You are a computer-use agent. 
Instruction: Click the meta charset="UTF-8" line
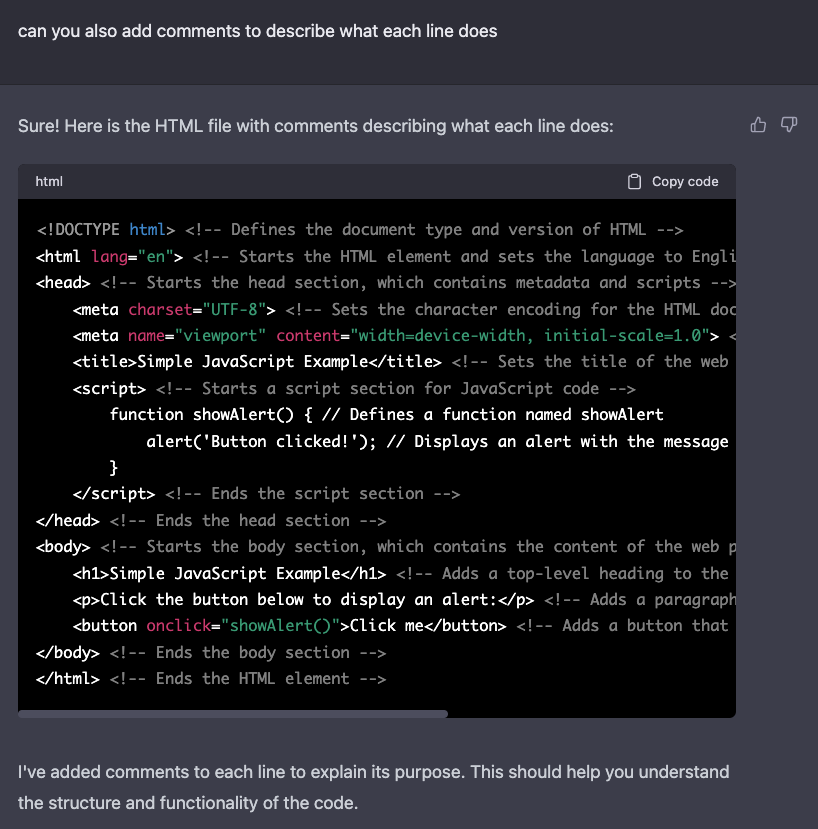click(x=405, y=309)
